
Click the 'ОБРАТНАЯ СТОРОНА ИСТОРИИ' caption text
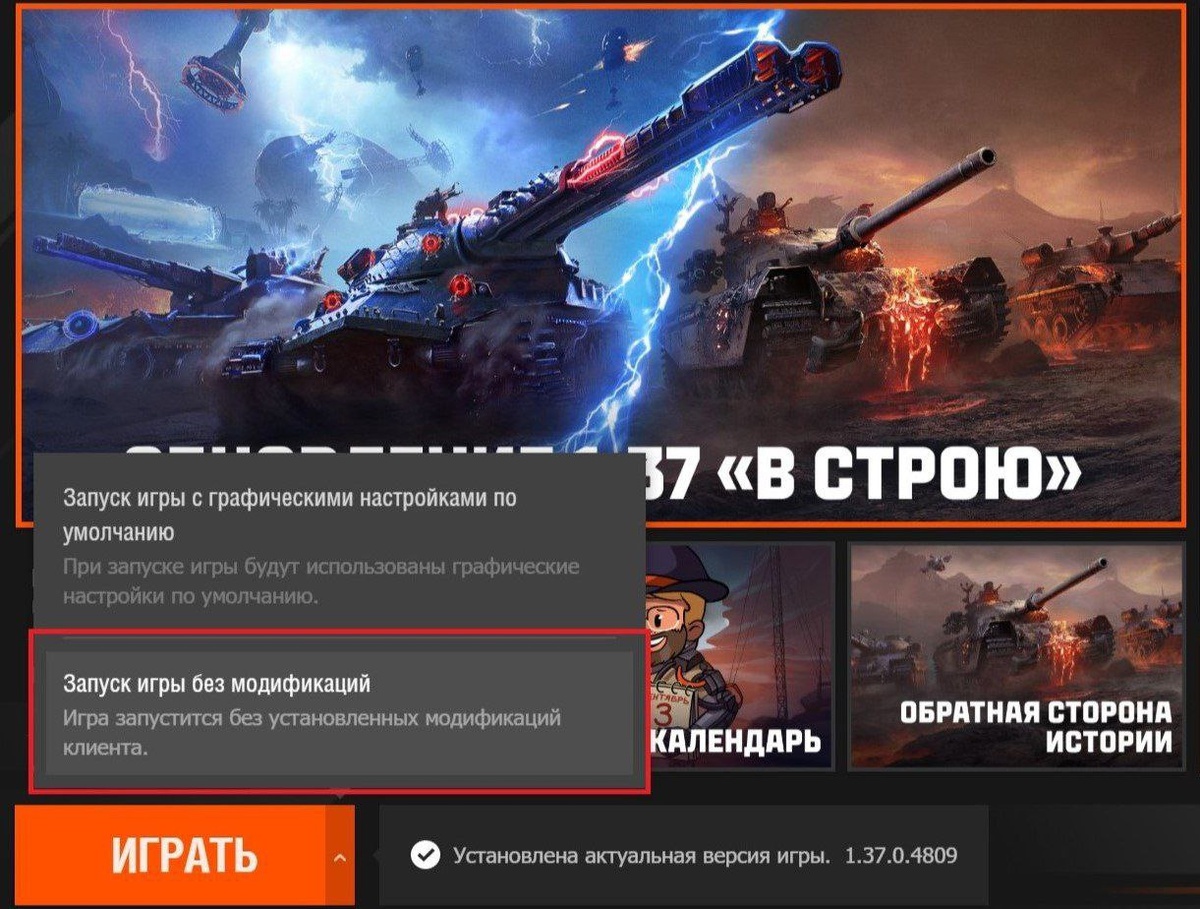[x=1035, y=727]
